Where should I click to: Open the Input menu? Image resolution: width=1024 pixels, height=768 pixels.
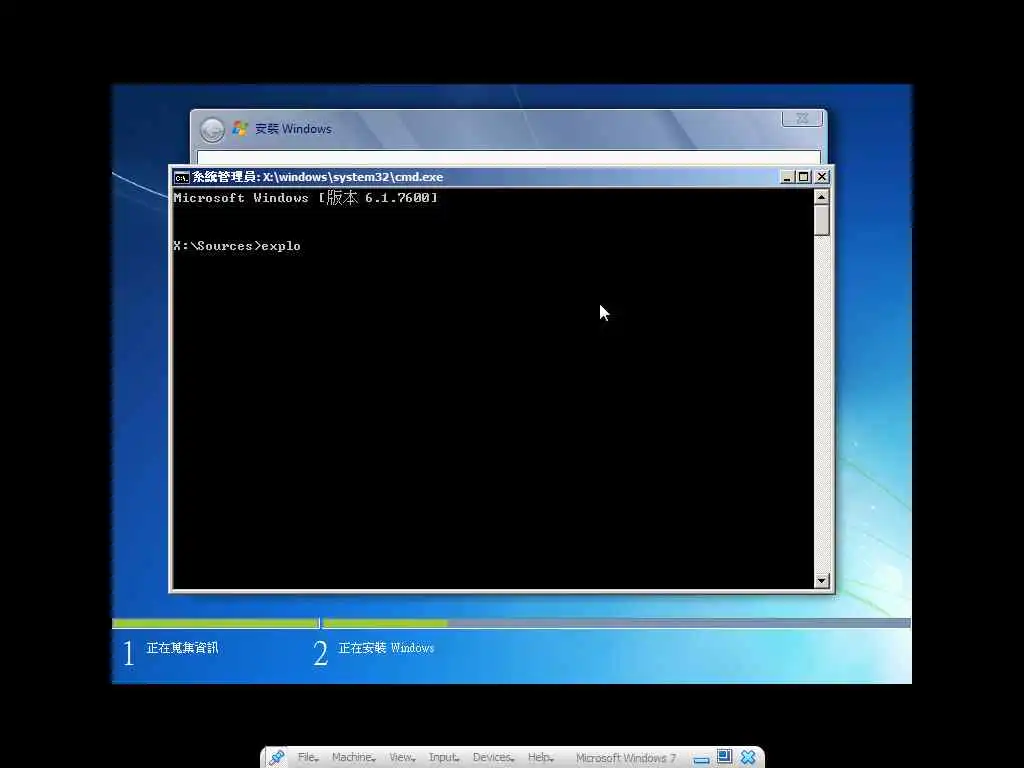[443, 757]
